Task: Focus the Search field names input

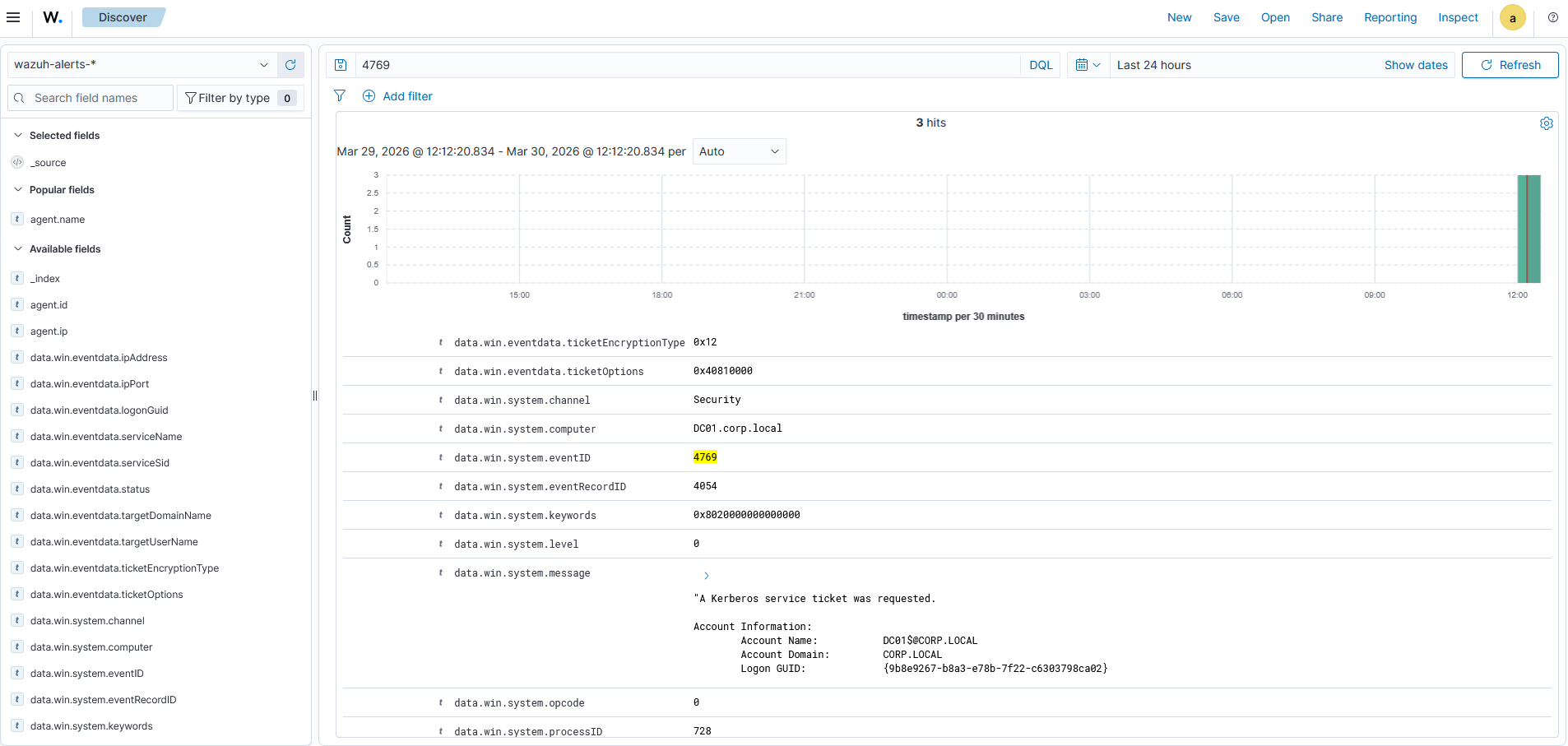Action: tap(90, 98)
